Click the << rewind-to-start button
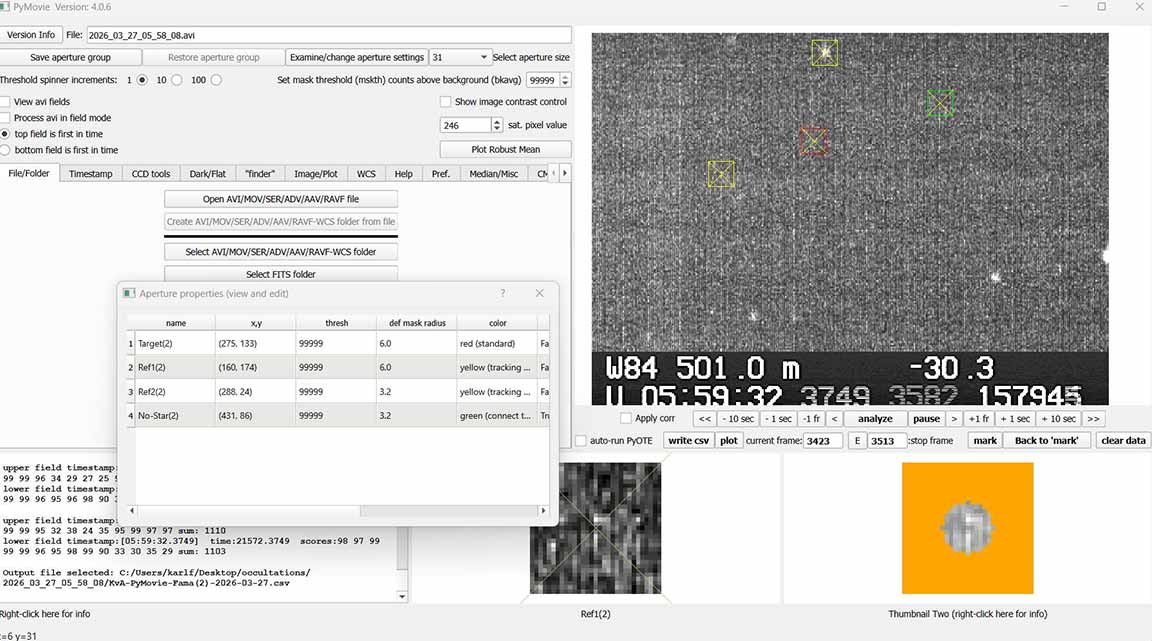Image resolution: width=1152 pixels, height=641 pixels. tap(705, 419)
